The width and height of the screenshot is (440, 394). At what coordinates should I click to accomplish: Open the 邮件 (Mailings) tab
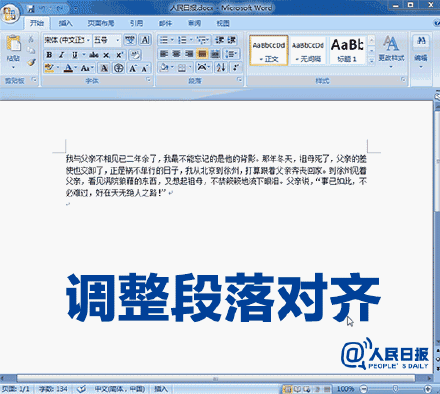point(165,23)
